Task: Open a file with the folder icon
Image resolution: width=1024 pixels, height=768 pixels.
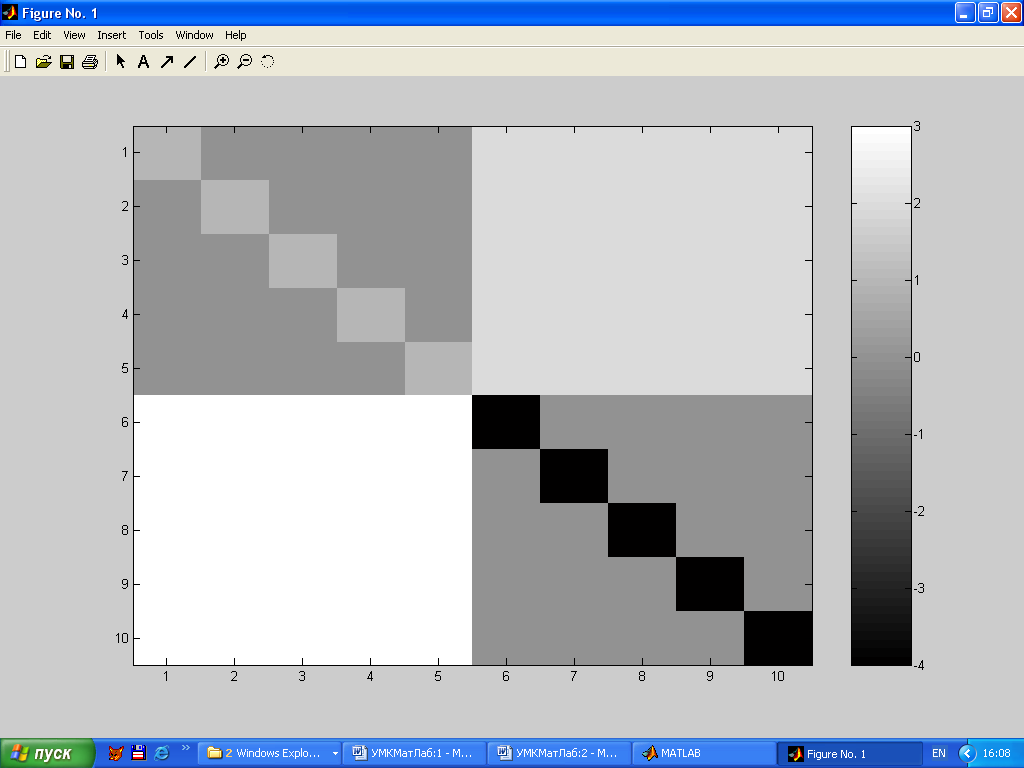Action: (x=43, y=62)
